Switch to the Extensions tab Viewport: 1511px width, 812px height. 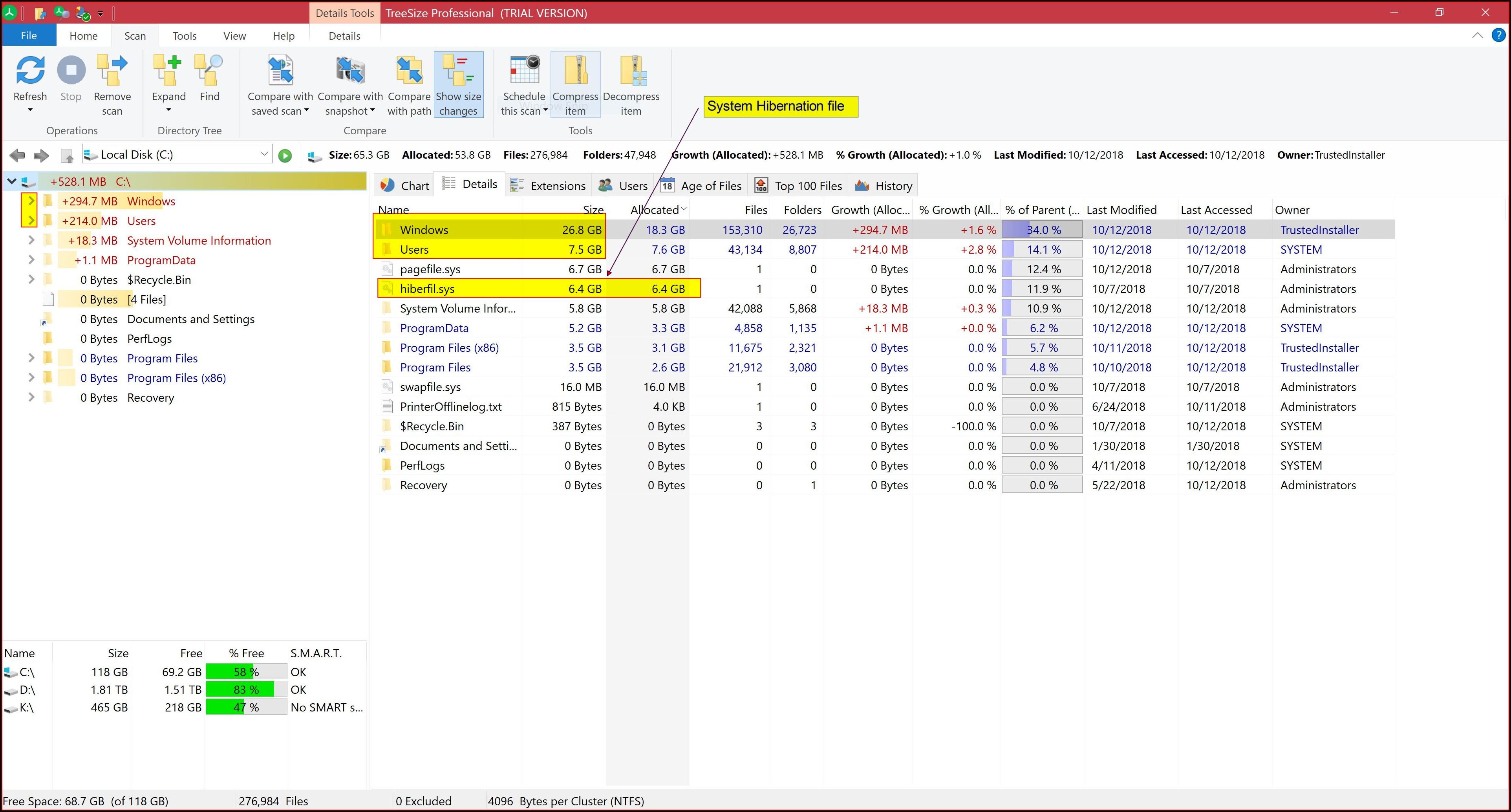click(548, 185)
